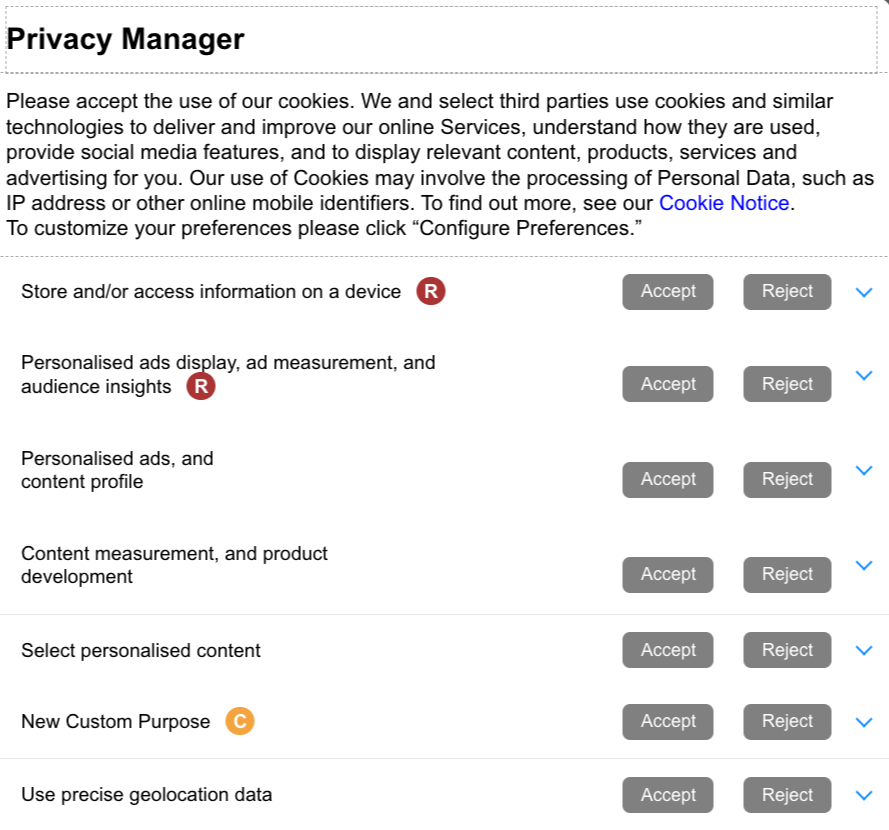The width and height of the screenshot is (889, 830).
Task: Accept Store and/or access information on a device
Action: point(668,292)
